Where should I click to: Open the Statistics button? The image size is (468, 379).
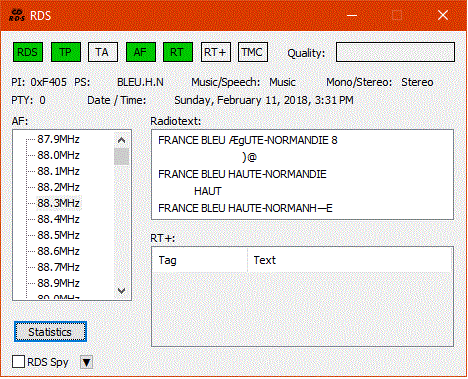pos(50,332)
